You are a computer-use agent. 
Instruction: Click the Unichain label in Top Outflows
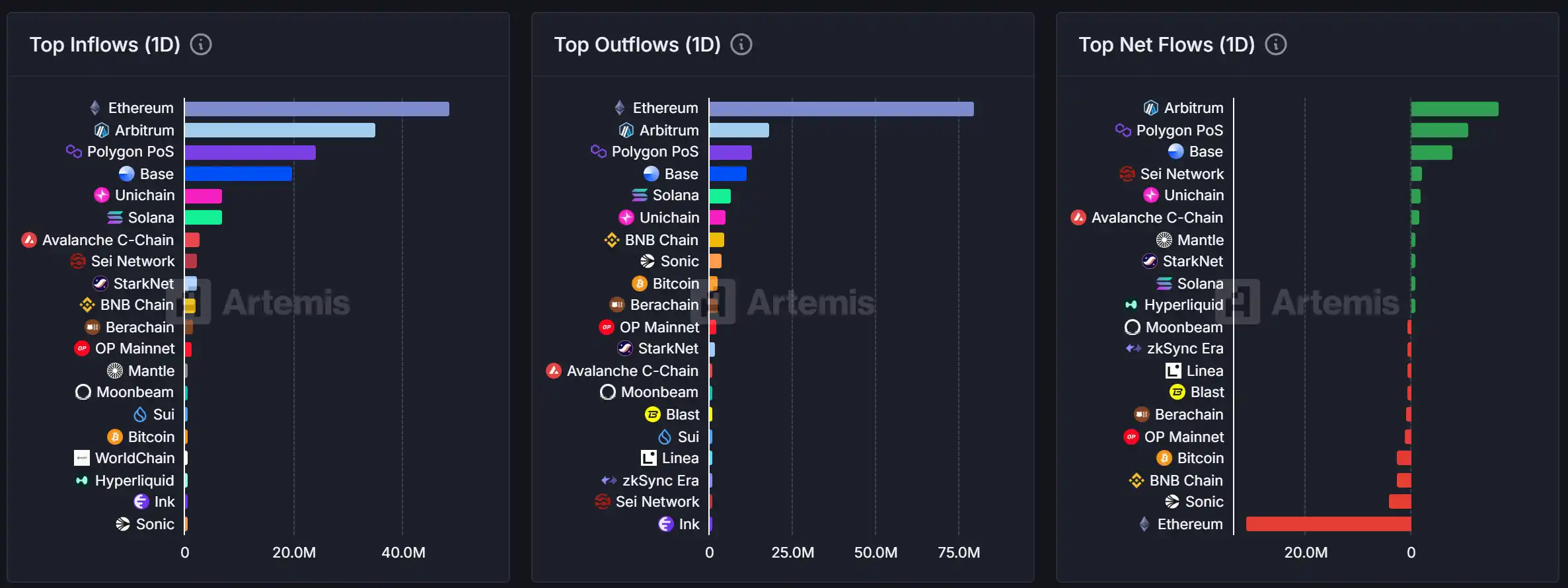click(x=669, y=217)
